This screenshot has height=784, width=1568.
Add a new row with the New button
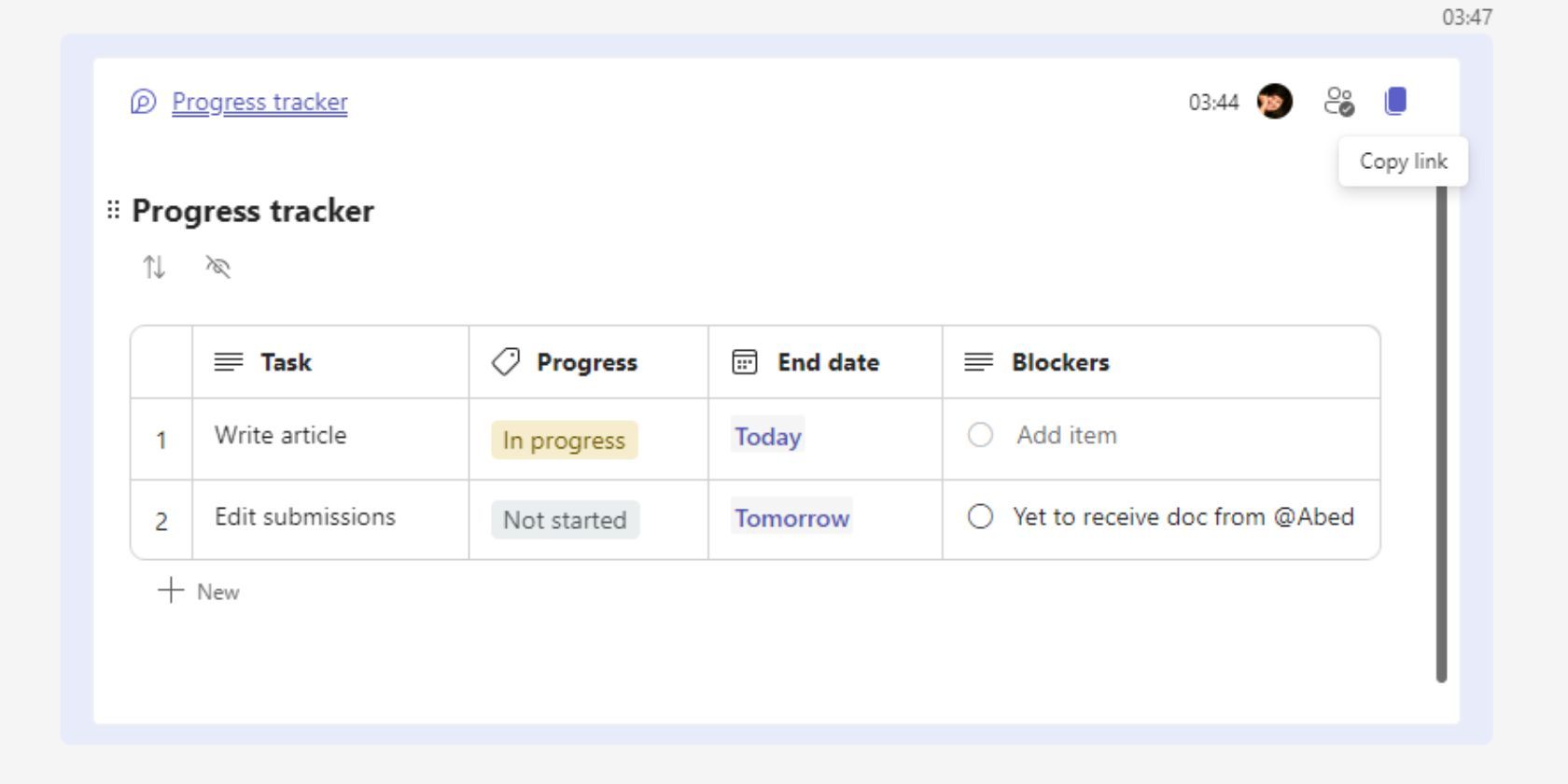pos(199,591)
